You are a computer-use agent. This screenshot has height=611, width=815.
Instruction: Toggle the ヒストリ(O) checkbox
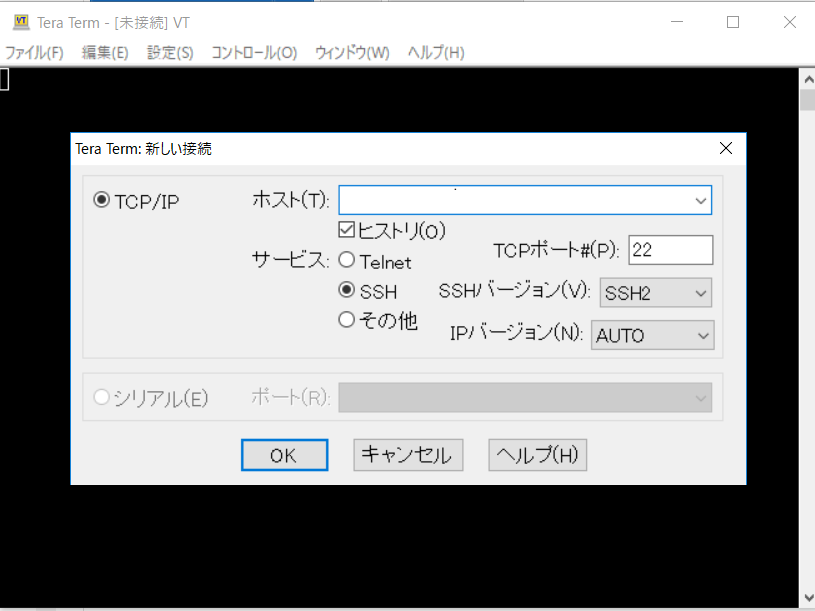347,230
